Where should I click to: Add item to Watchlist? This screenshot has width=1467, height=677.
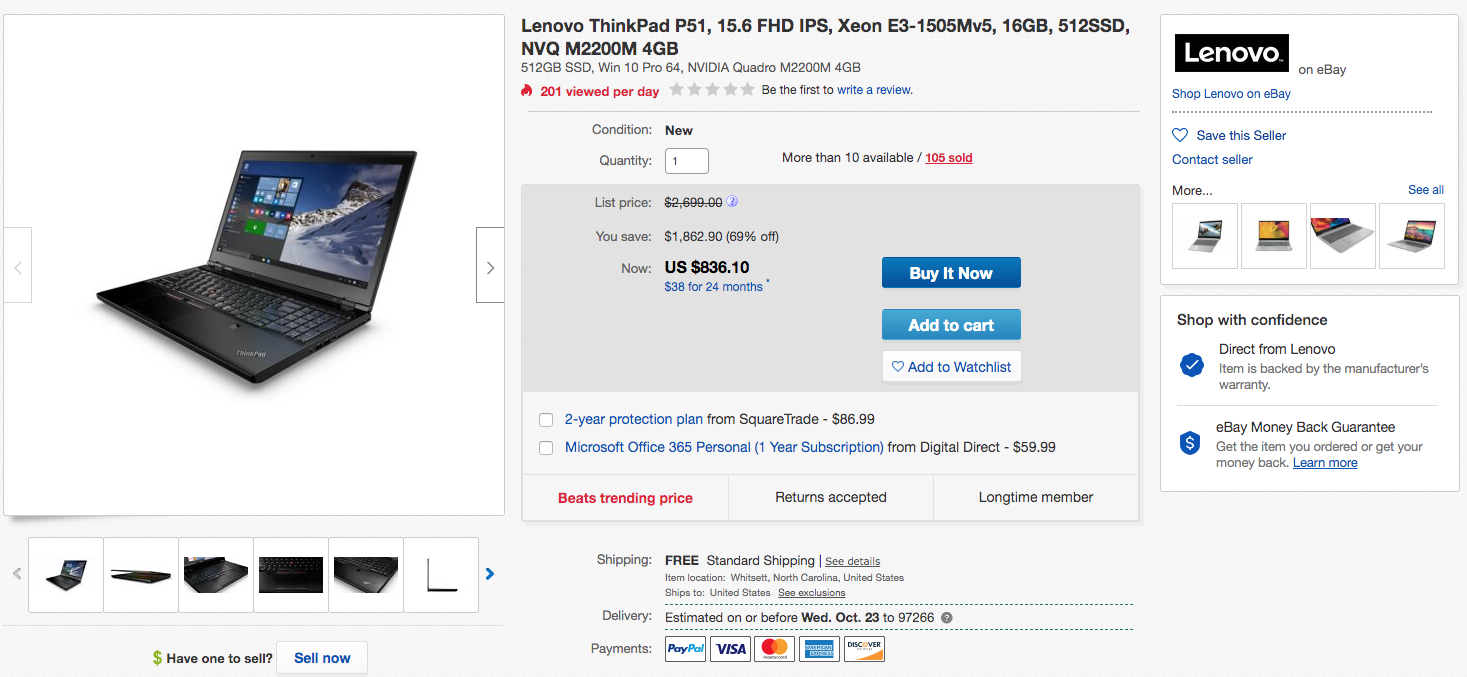(x=951, y=367)
